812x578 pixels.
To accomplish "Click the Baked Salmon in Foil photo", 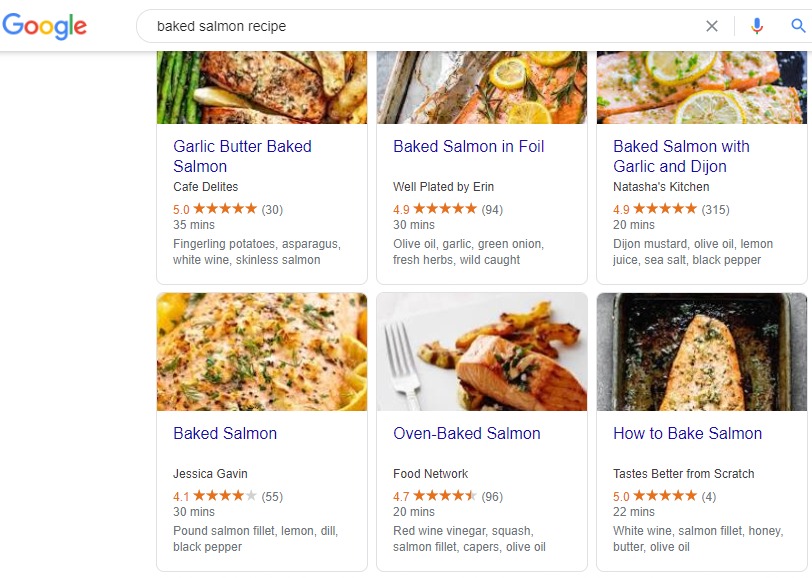I will [x=482, y=88].
